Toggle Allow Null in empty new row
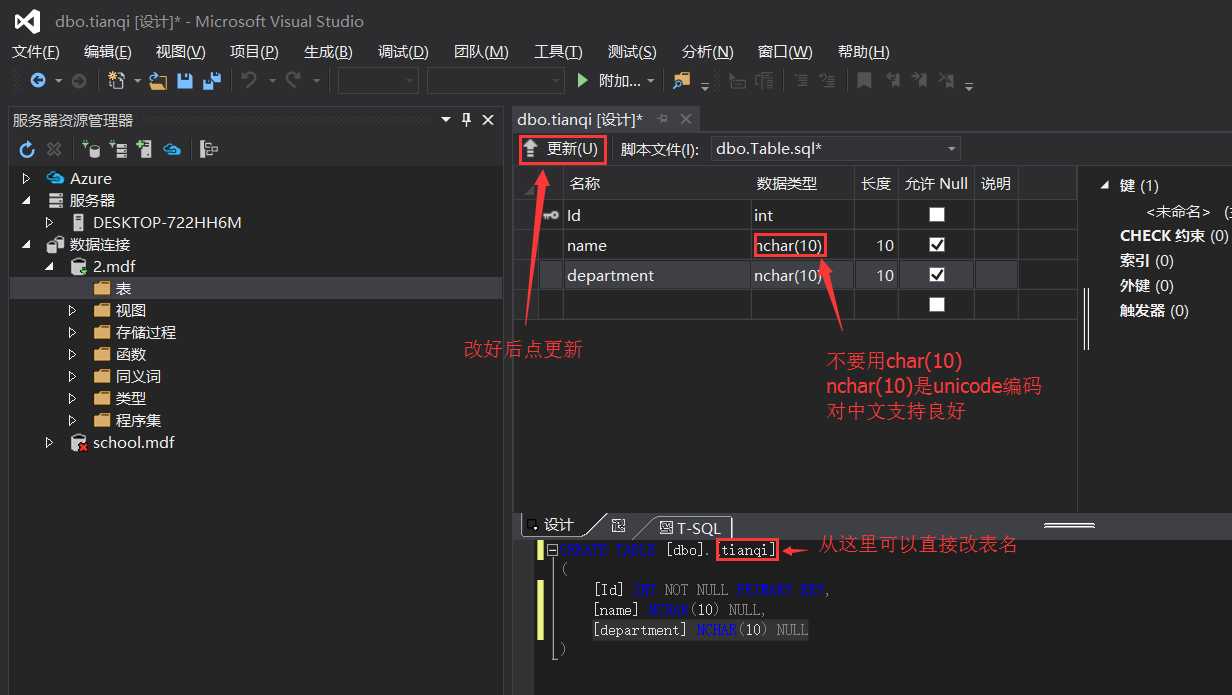The height and width of the screenshot is (695, 1232). (x=937, y=305)
